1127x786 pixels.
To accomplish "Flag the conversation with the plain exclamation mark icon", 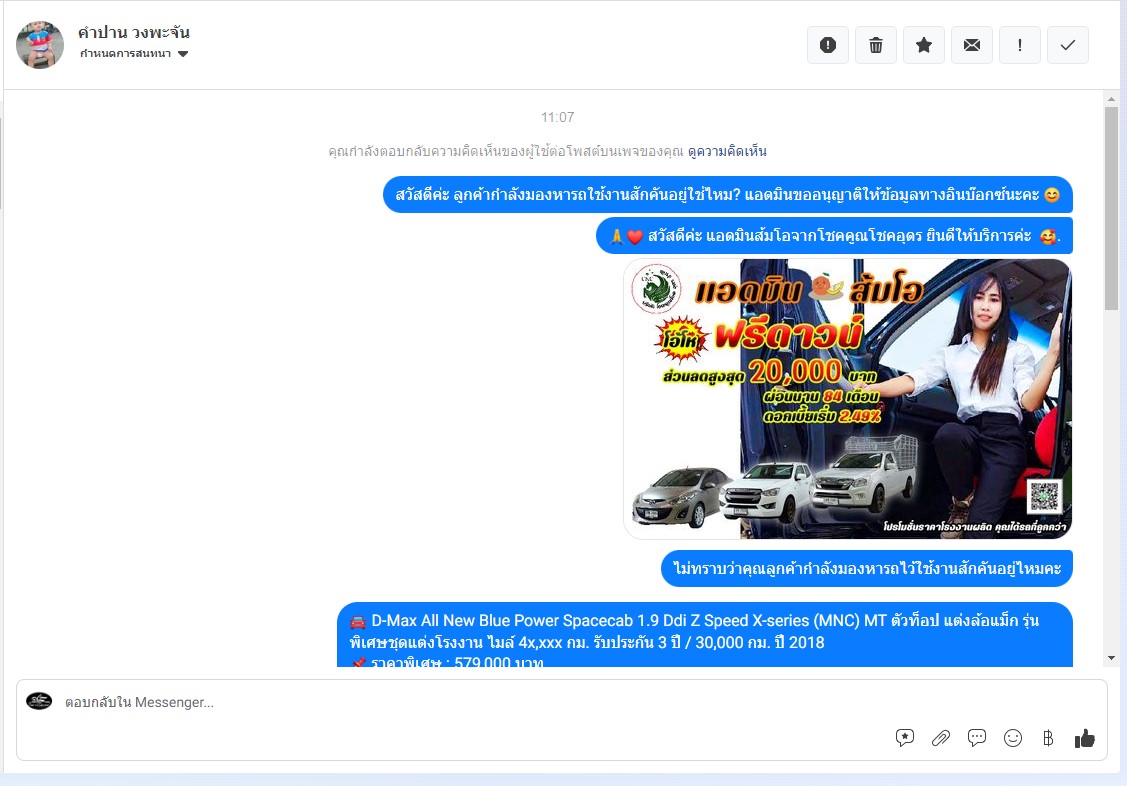I will pyautogui.click(x=1019, y=45).
